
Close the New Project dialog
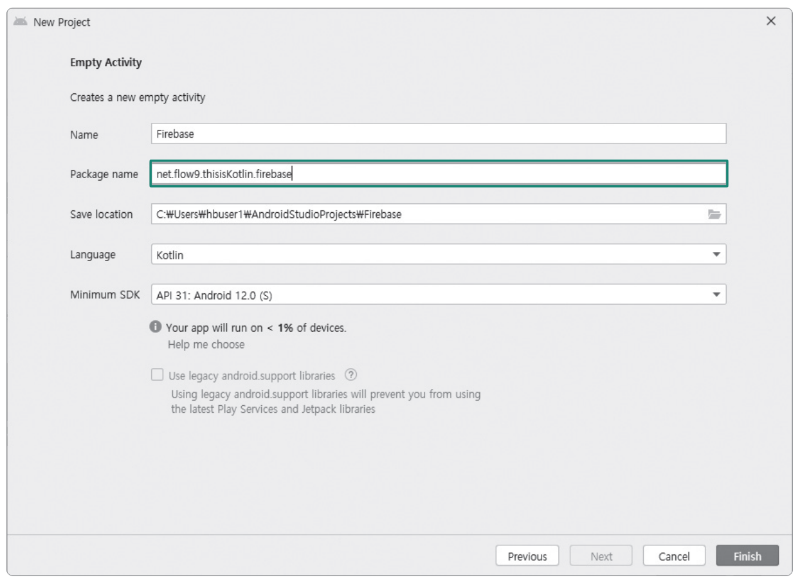pyautogui.click(x=771, y=21)
